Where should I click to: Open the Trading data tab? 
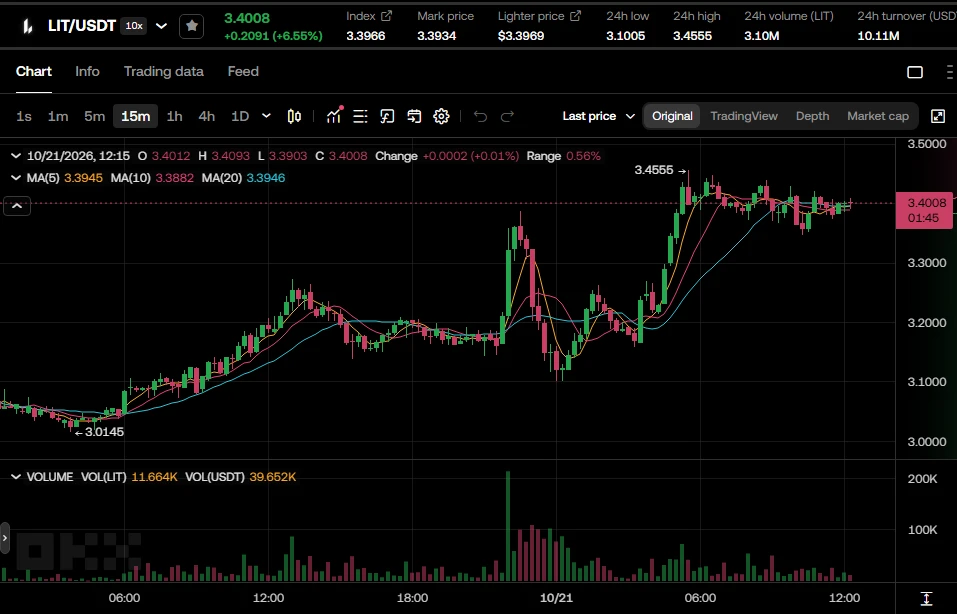pyautogui.click(x=164, y=71)
